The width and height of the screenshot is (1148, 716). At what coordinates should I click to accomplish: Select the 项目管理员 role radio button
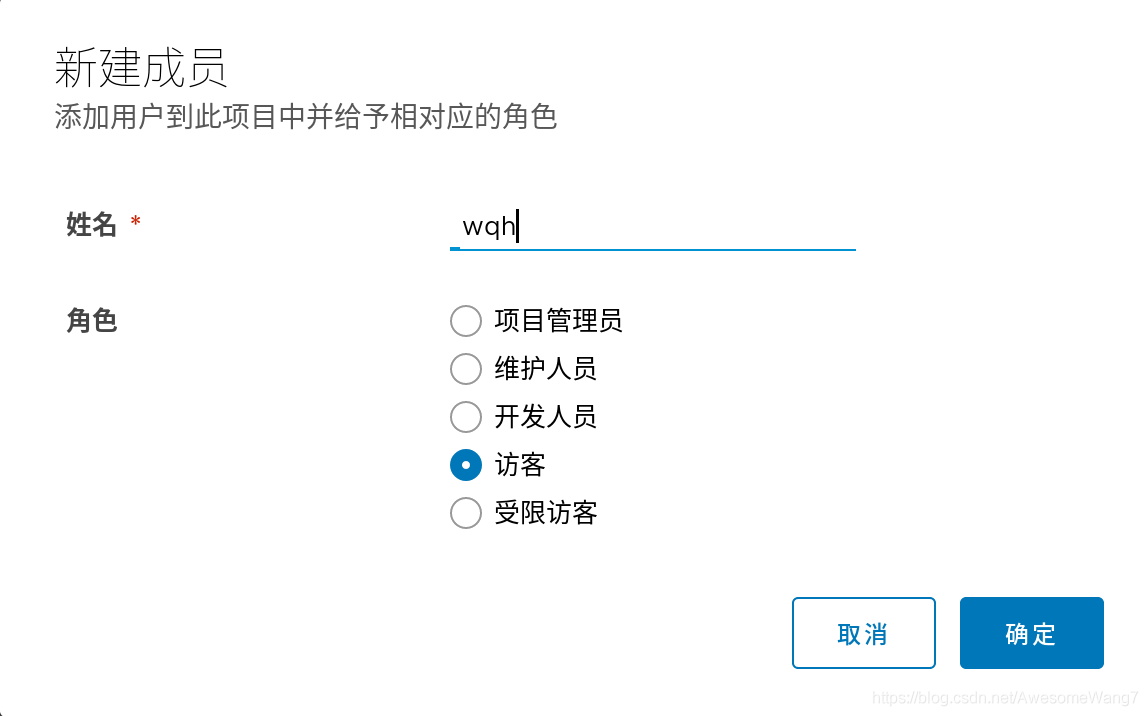pos(465,321)
